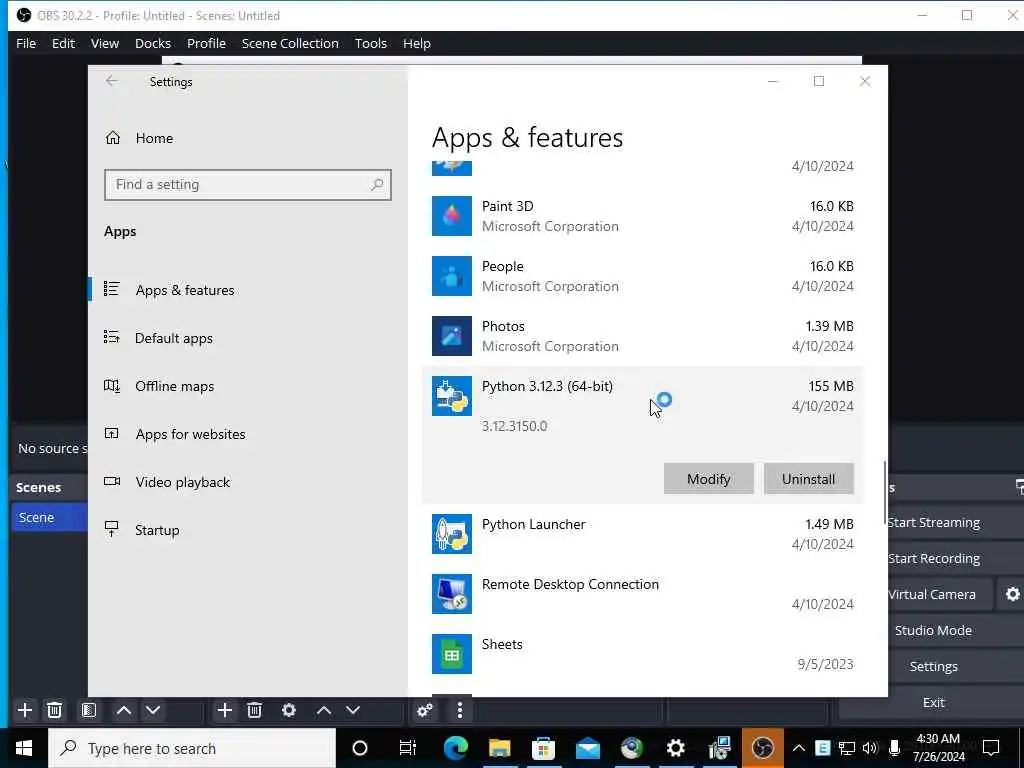
Task: Remove source with the Sources trash icon
Action: pyautogui.click(x=255, y=710)
